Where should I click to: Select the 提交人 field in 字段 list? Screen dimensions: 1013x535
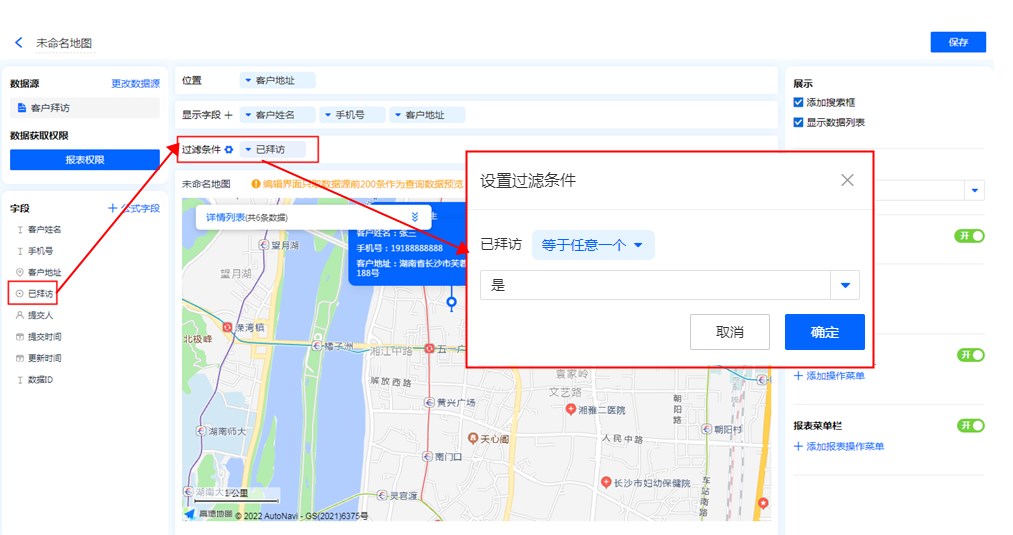(x=40, y=315)
